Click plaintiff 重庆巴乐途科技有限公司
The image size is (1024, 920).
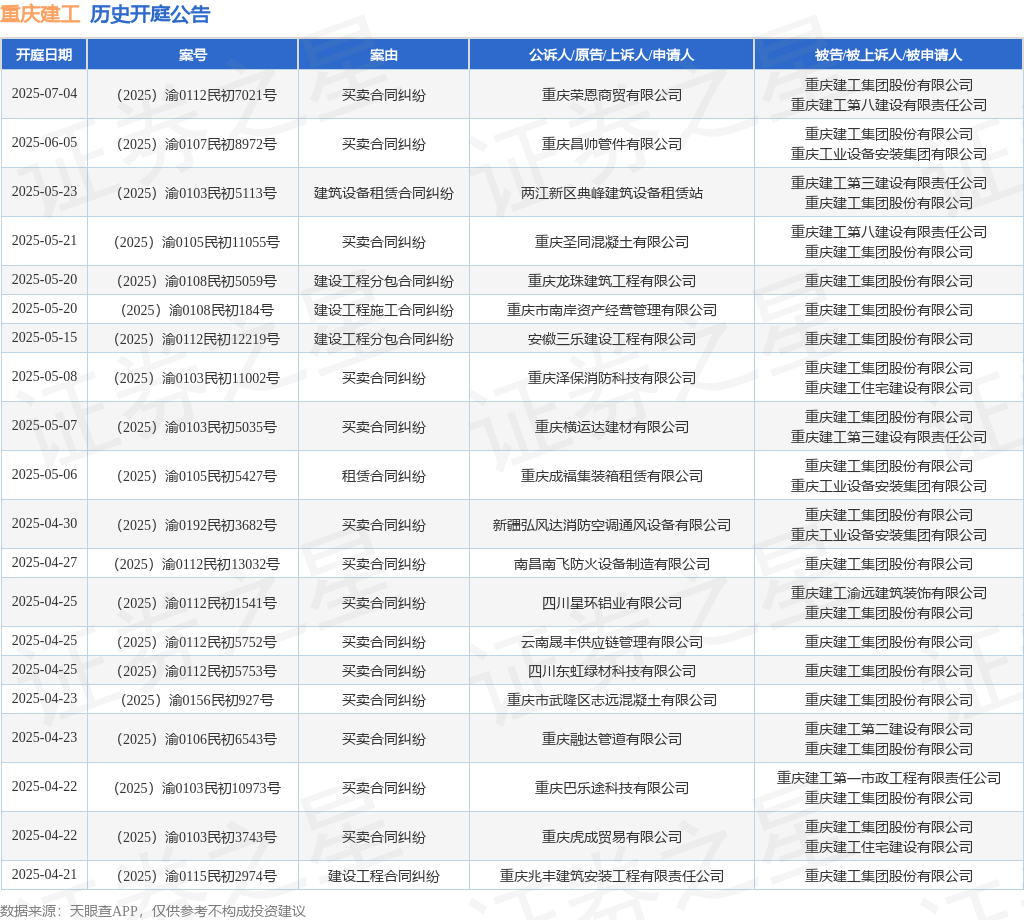[x=611, y=789]
